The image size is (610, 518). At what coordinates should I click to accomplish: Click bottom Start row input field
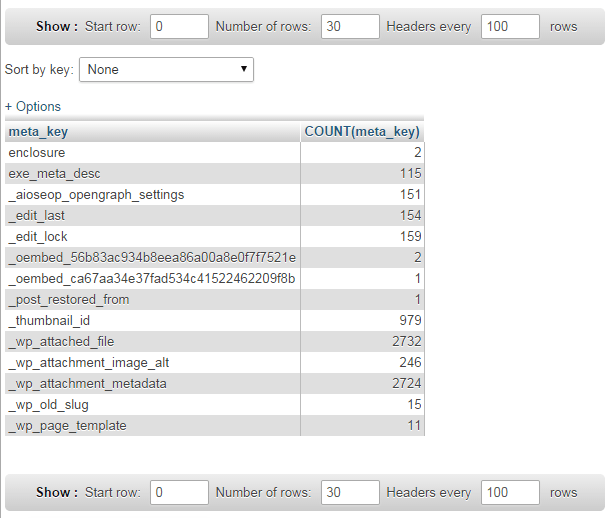179,492
